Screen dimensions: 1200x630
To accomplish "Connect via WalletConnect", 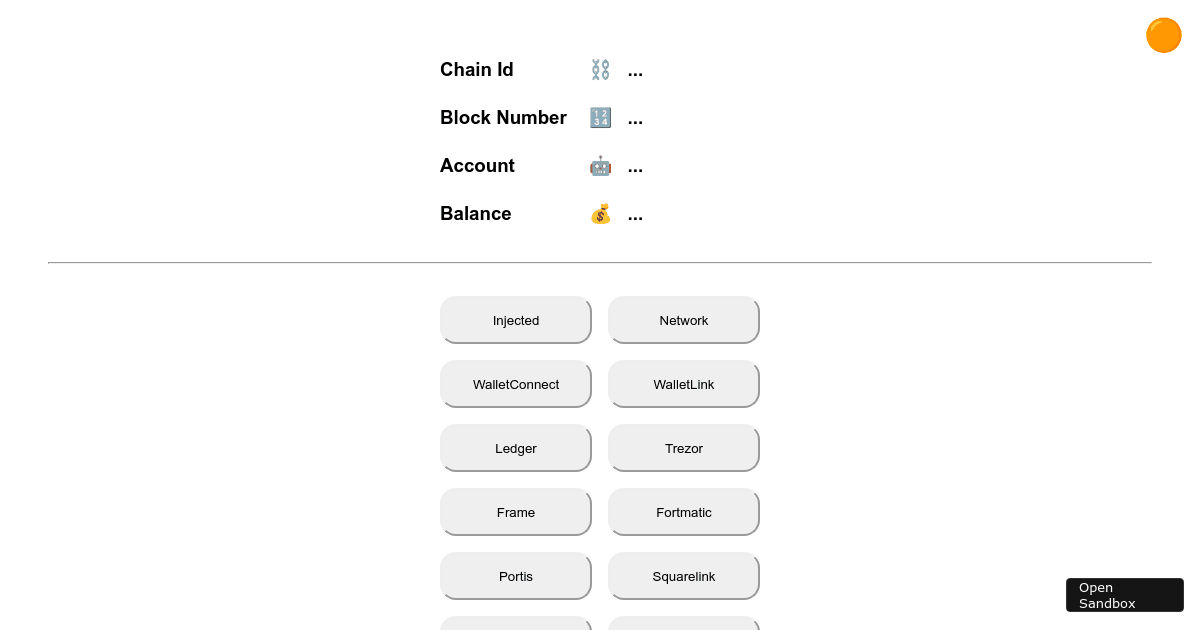I will pos(516,384).
